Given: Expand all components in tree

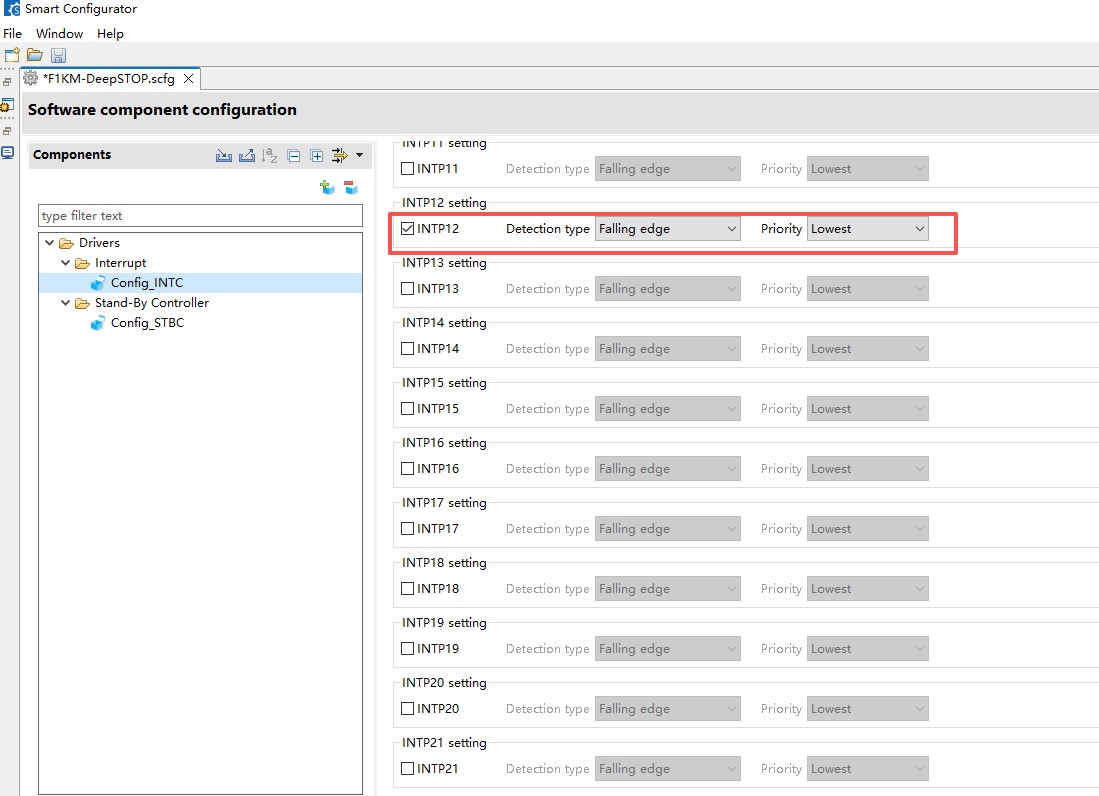Looking at the screenshot, I should point(317,155).
